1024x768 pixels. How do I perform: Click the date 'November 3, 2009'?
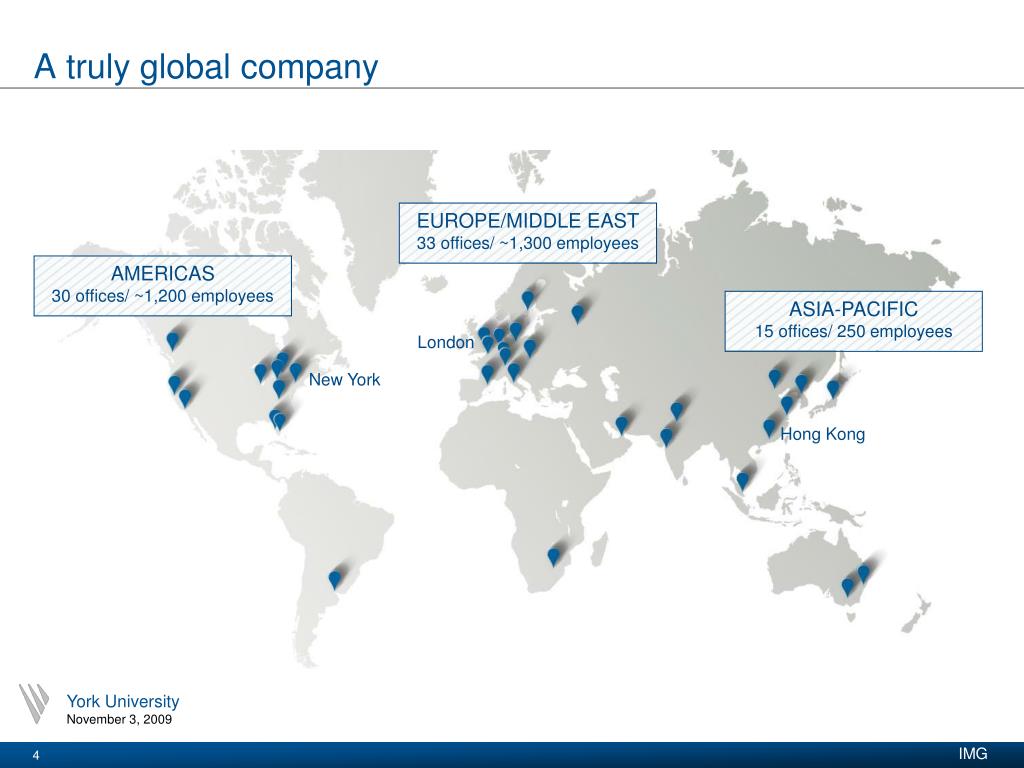119,720
